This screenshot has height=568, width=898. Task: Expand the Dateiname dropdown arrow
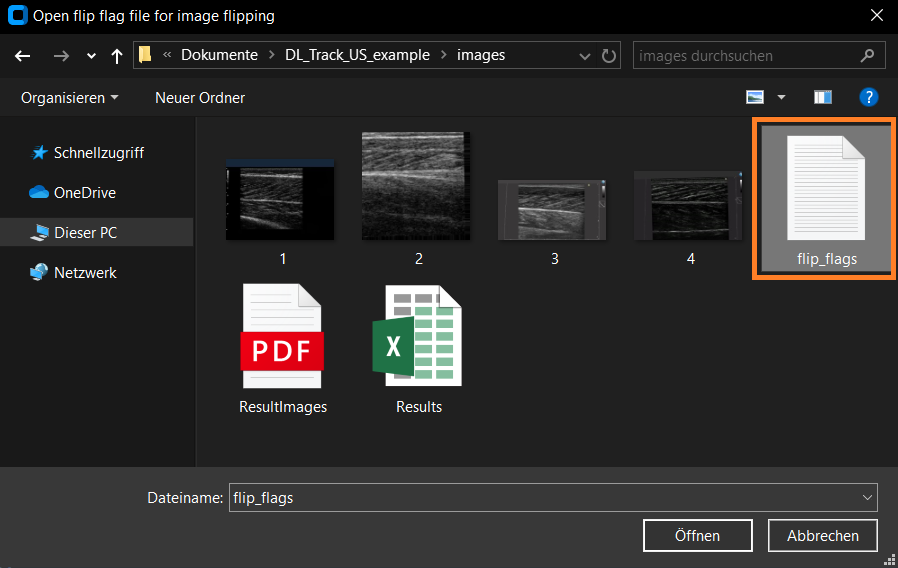pos(866,497)
